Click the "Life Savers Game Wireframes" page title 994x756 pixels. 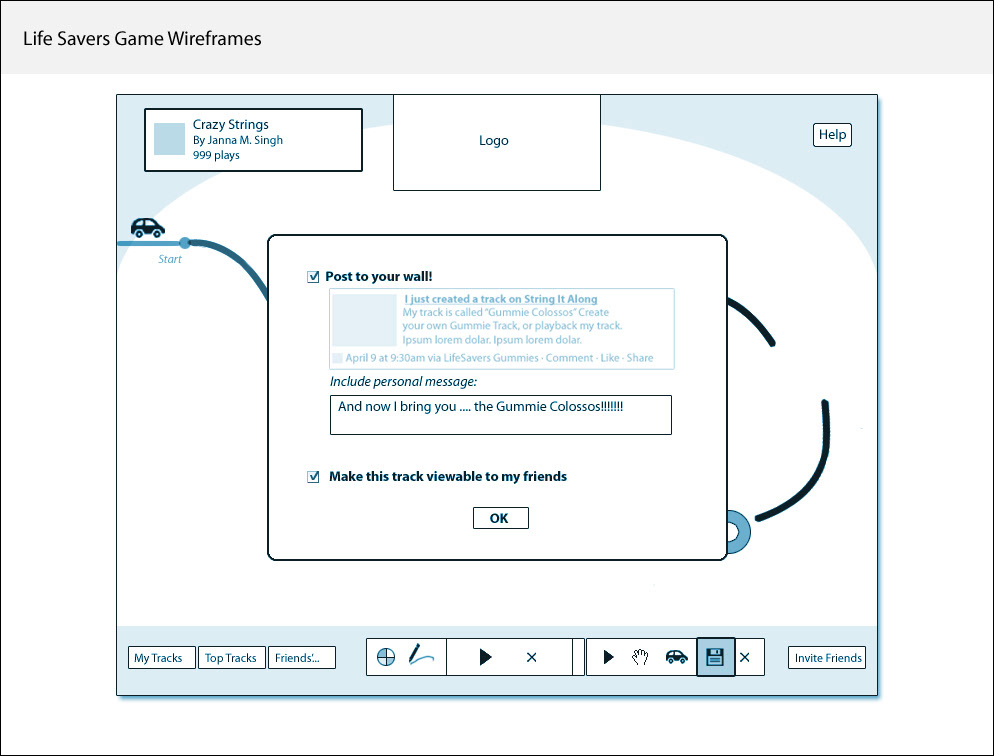(x=142, y=39)
